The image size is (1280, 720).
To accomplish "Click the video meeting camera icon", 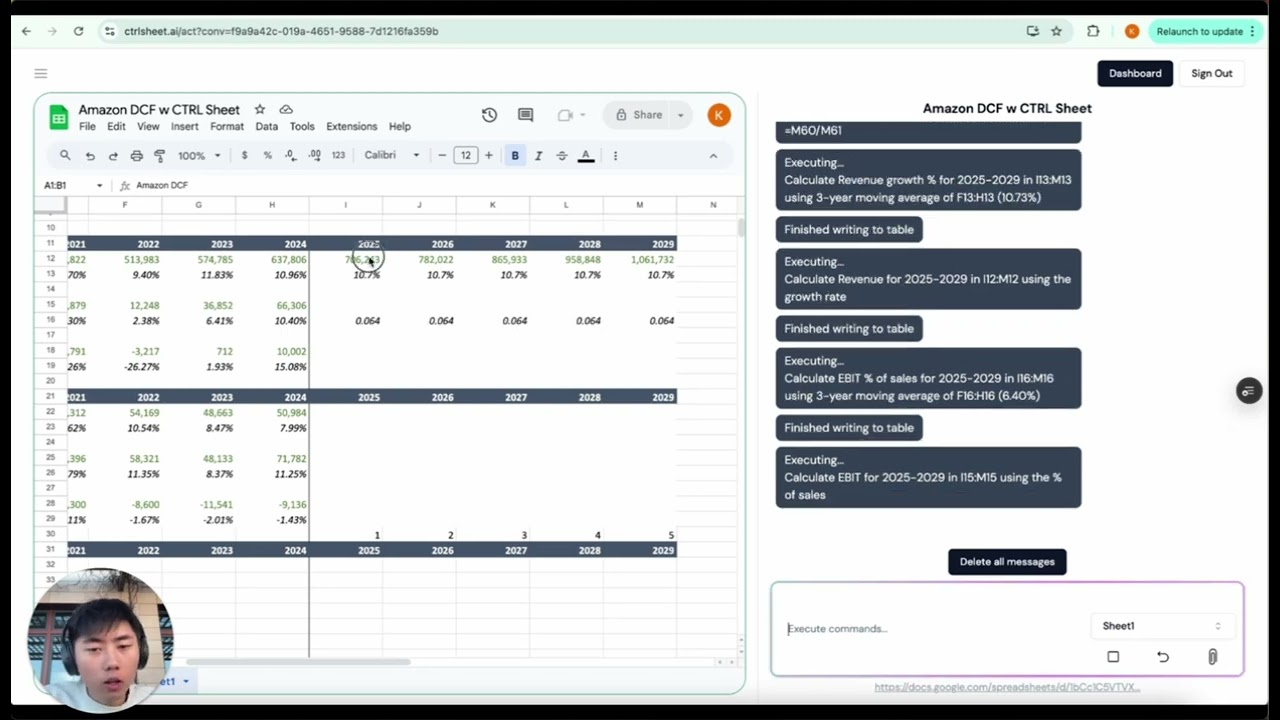I will (565, 115).
